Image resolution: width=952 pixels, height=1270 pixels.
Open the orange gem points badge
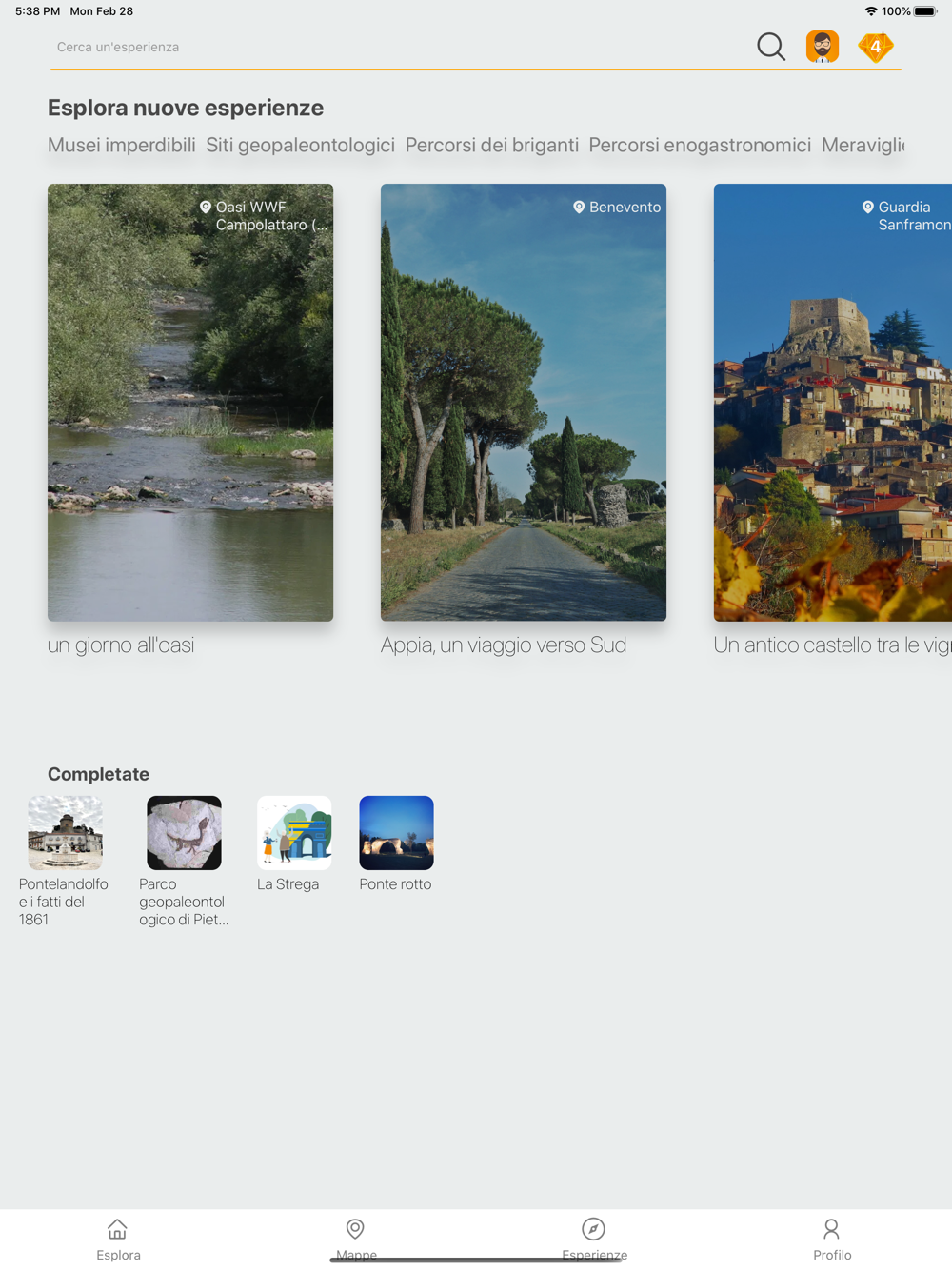(x=876, y=47)
